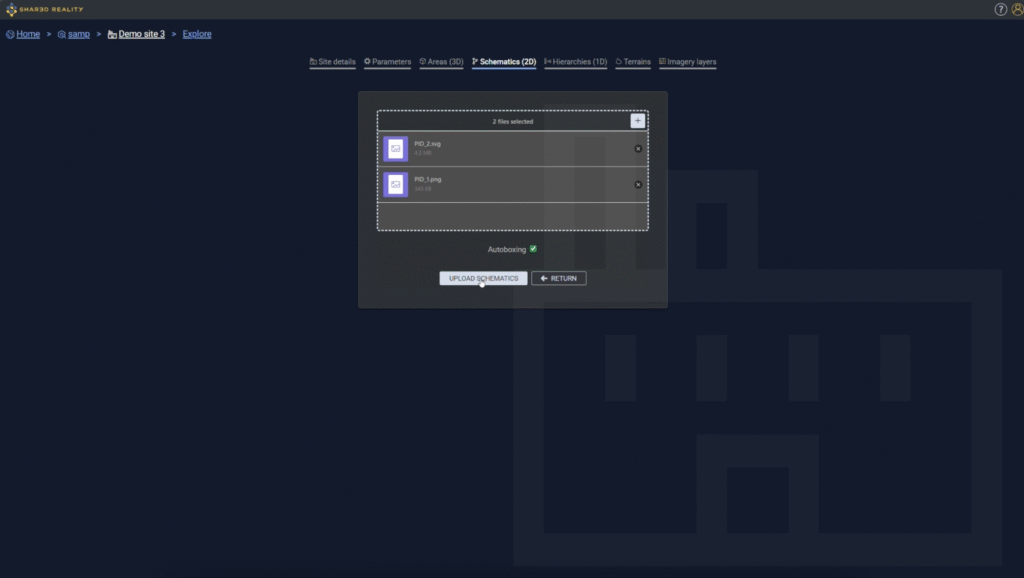This screenshot has width=1024, height=578.
Task: Click the PID_2.svg image thumbnail icon
Action: pos(394,148)
